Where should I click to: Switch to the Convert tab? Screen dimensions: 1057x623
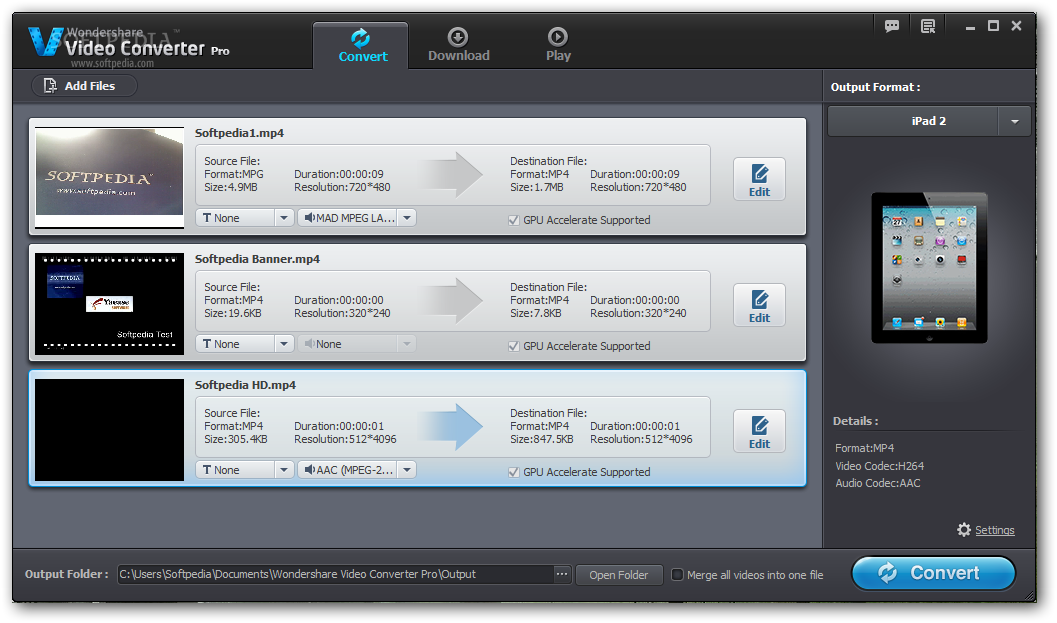click(x=361, y=46)
